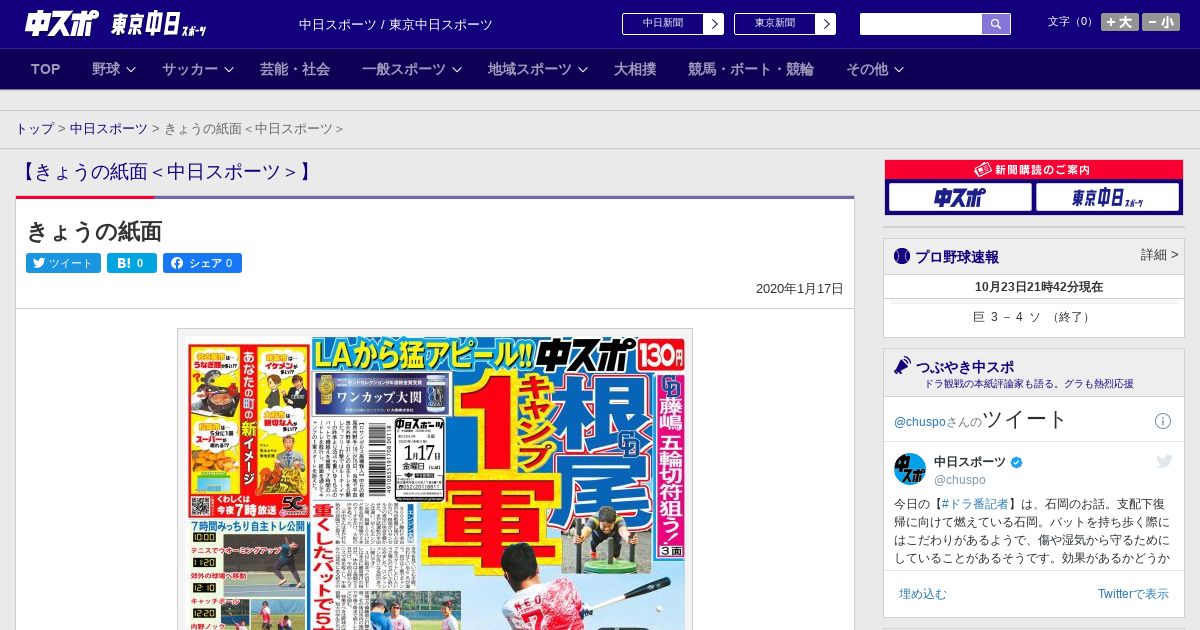The image size is (1200, 630).
Task: Increase text size with +大 button
Action: (1120, 22)
